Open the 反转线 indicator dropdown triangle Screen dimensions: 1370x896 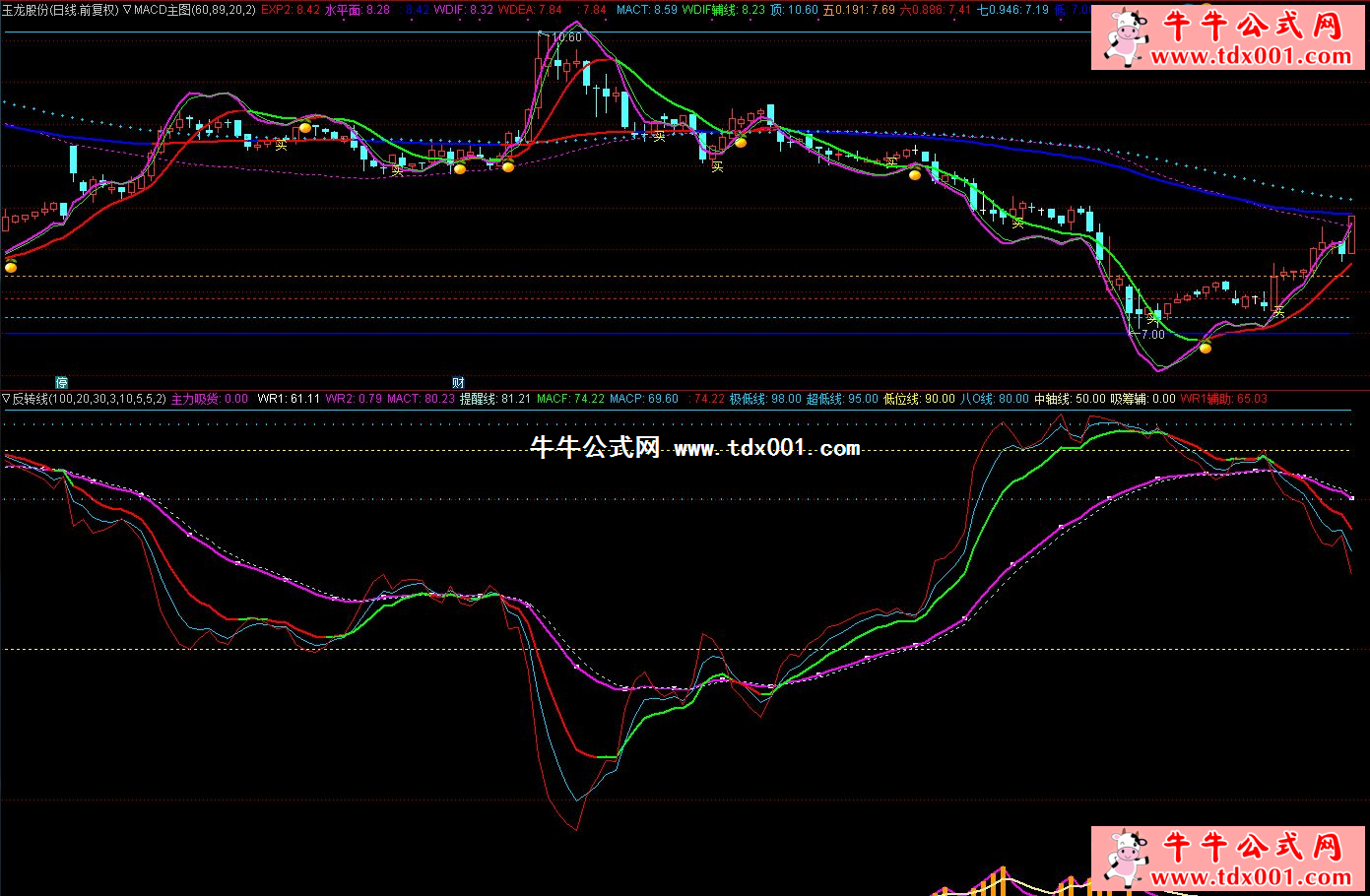tap(6, 399)
